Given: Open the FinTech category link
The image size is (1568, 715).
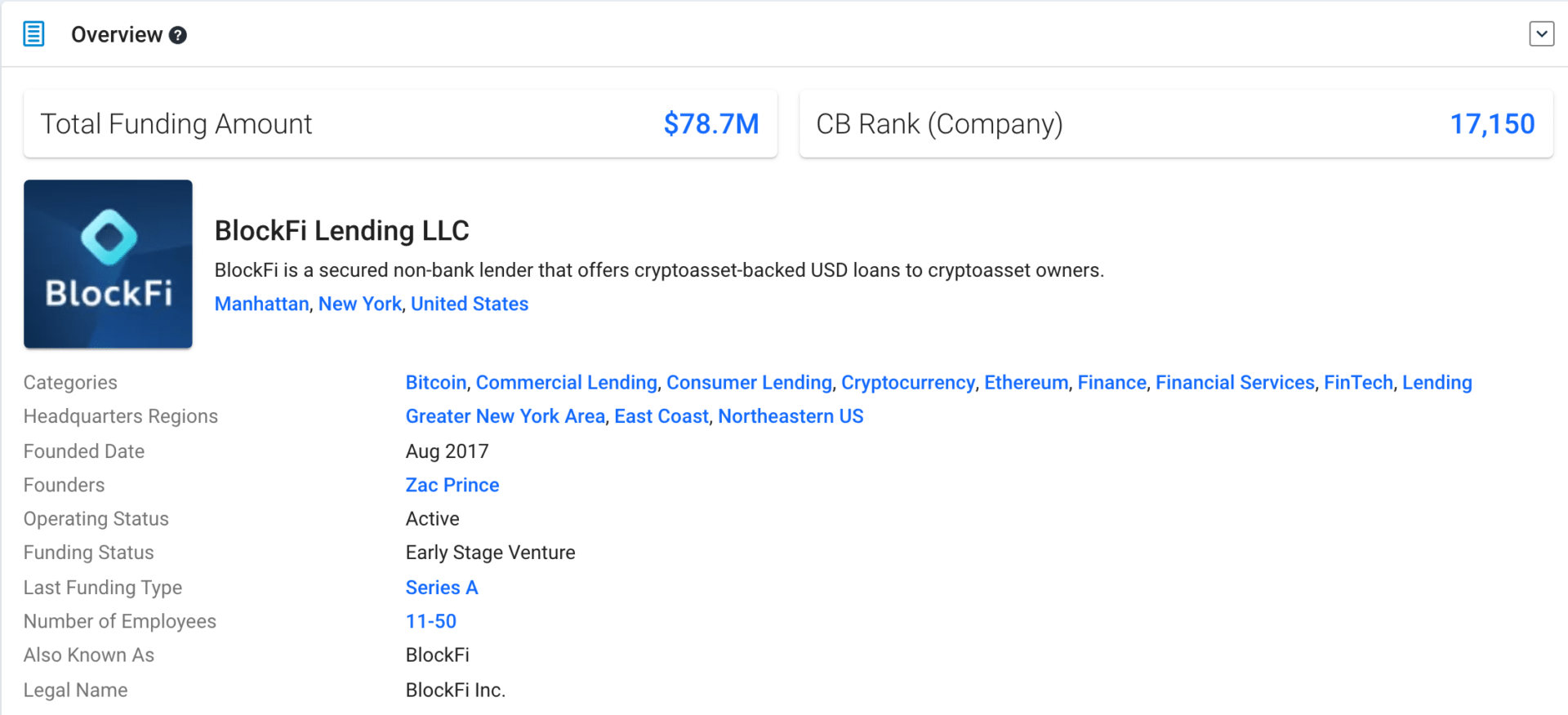Looking at the screenshot, I should pyautogui.click(x=1358, y=382).
